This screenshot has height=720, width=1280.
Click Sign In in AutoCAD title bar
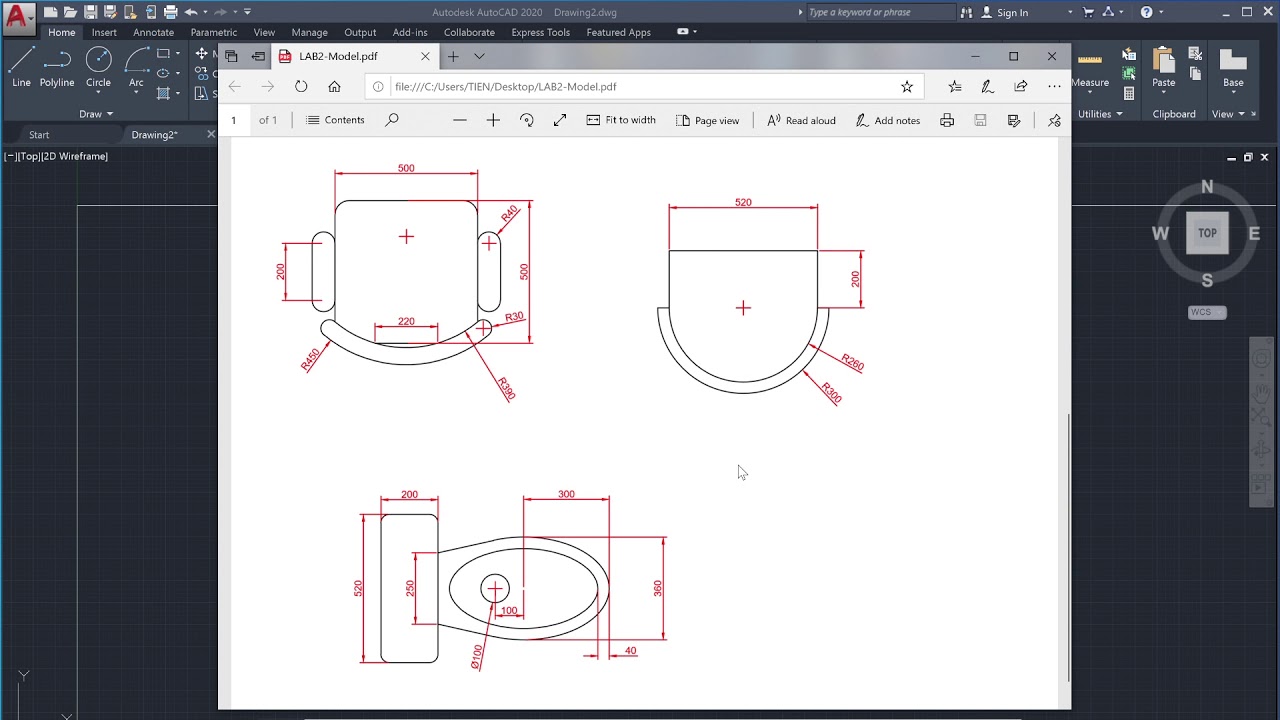(x=1012, y=12)
